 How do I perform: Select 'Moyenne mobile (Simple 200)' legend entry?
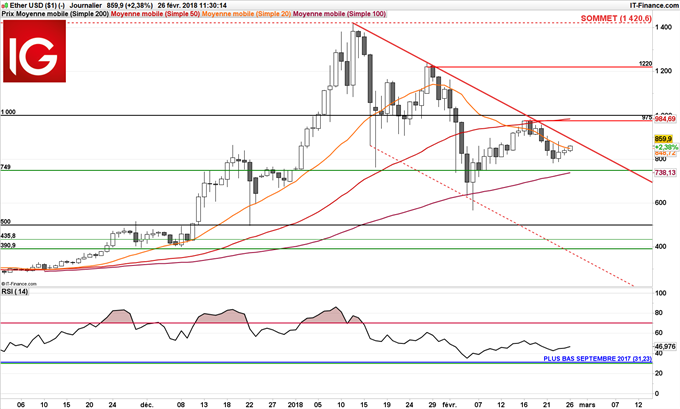click(x=62, y=14)
